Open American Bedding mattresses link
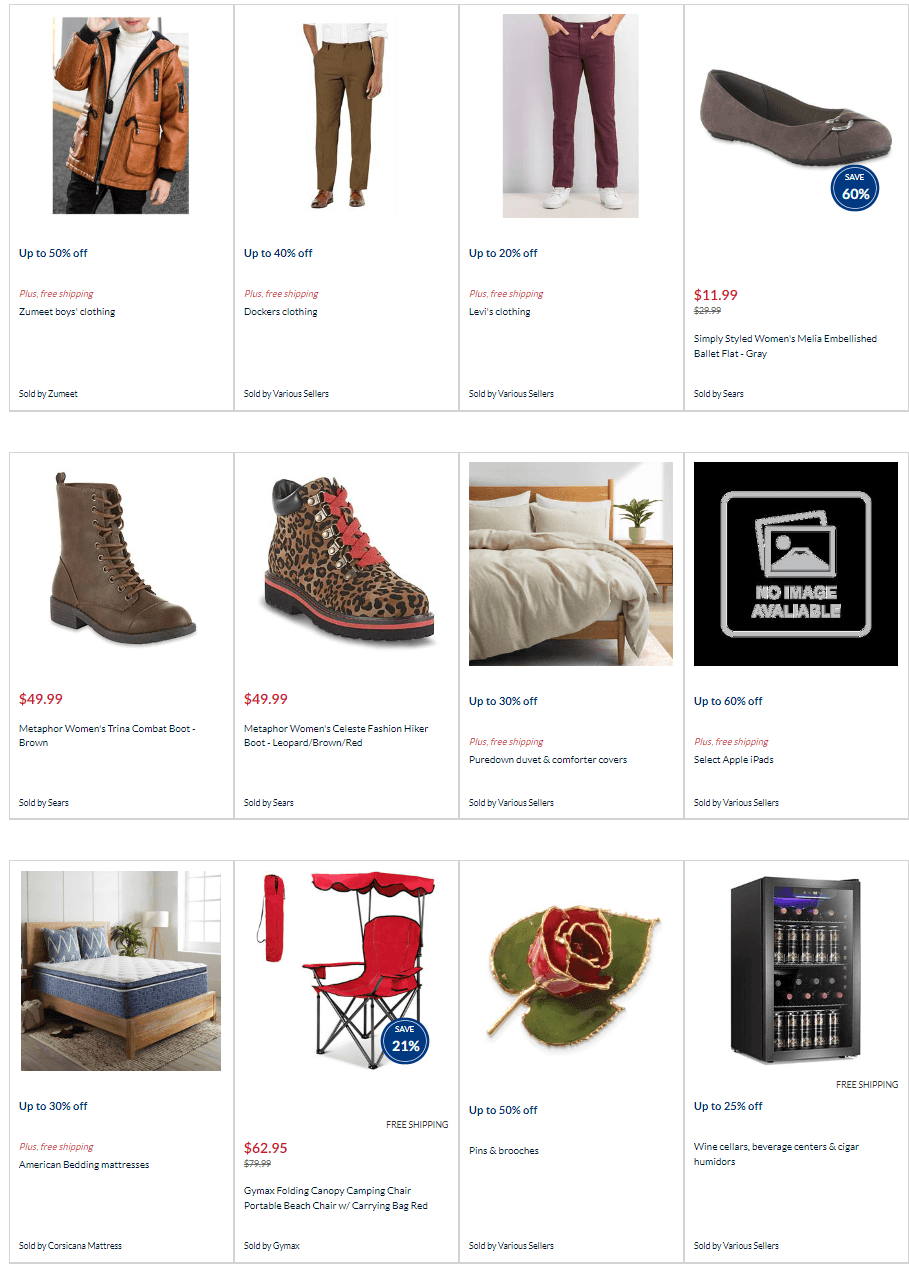Screen dimensions: 909x1276 (84, 1165)
